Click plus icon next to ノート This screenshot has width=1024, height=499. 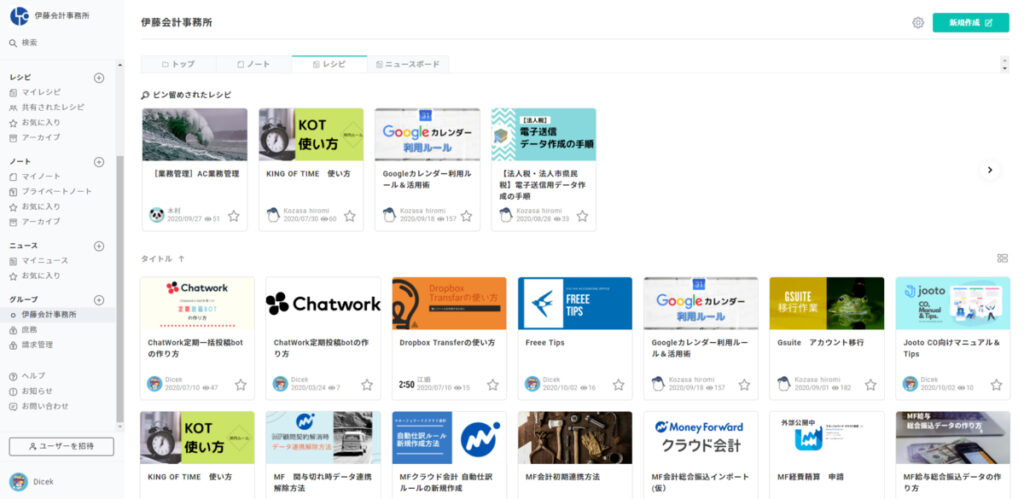tap(99, 162)
